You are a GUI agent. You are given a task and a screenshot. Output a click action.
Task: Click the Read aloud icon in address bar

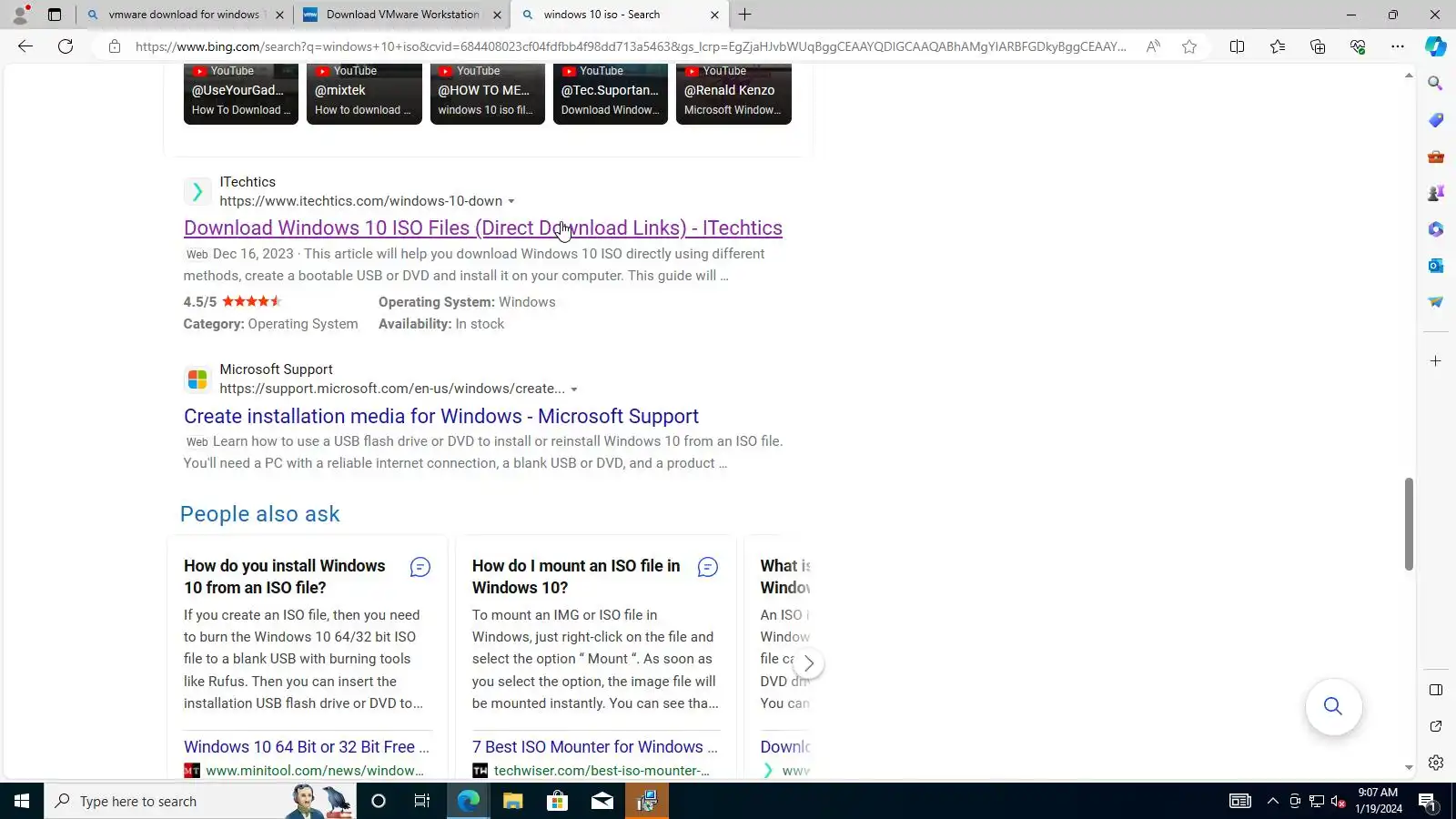point(1153,46)
